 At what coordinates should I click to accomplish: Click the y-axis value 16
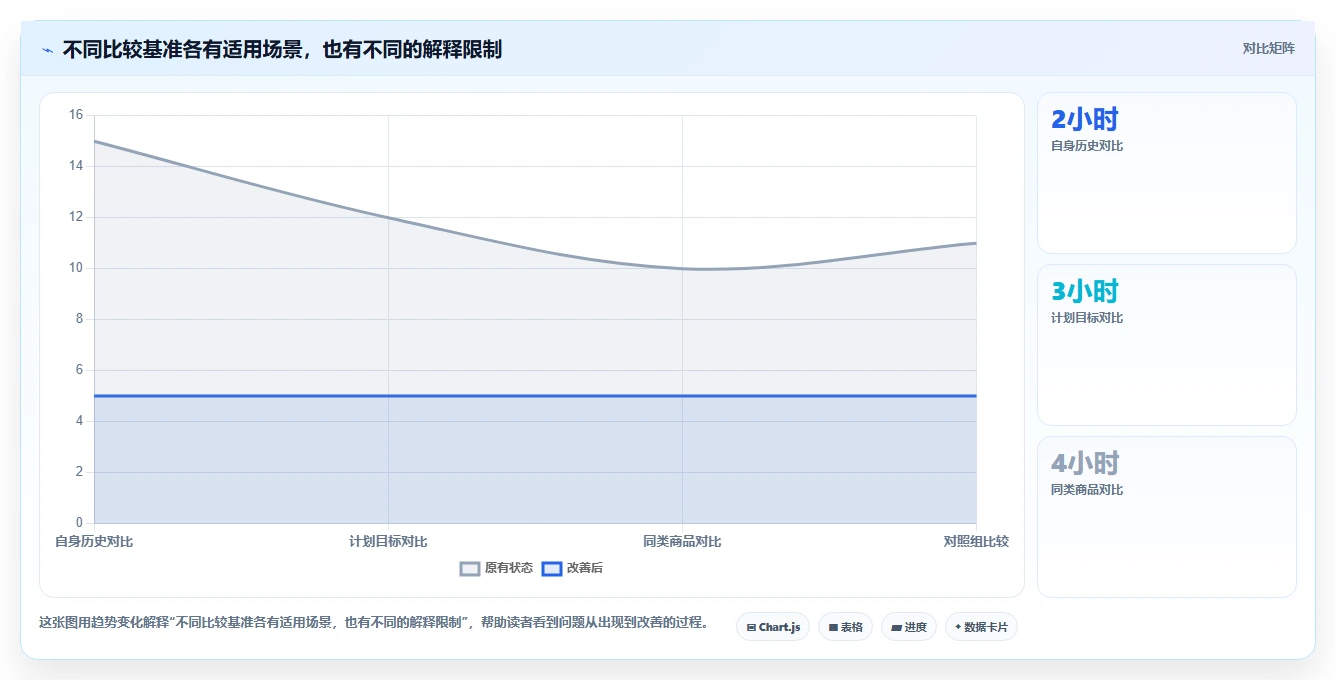point(76,115)
